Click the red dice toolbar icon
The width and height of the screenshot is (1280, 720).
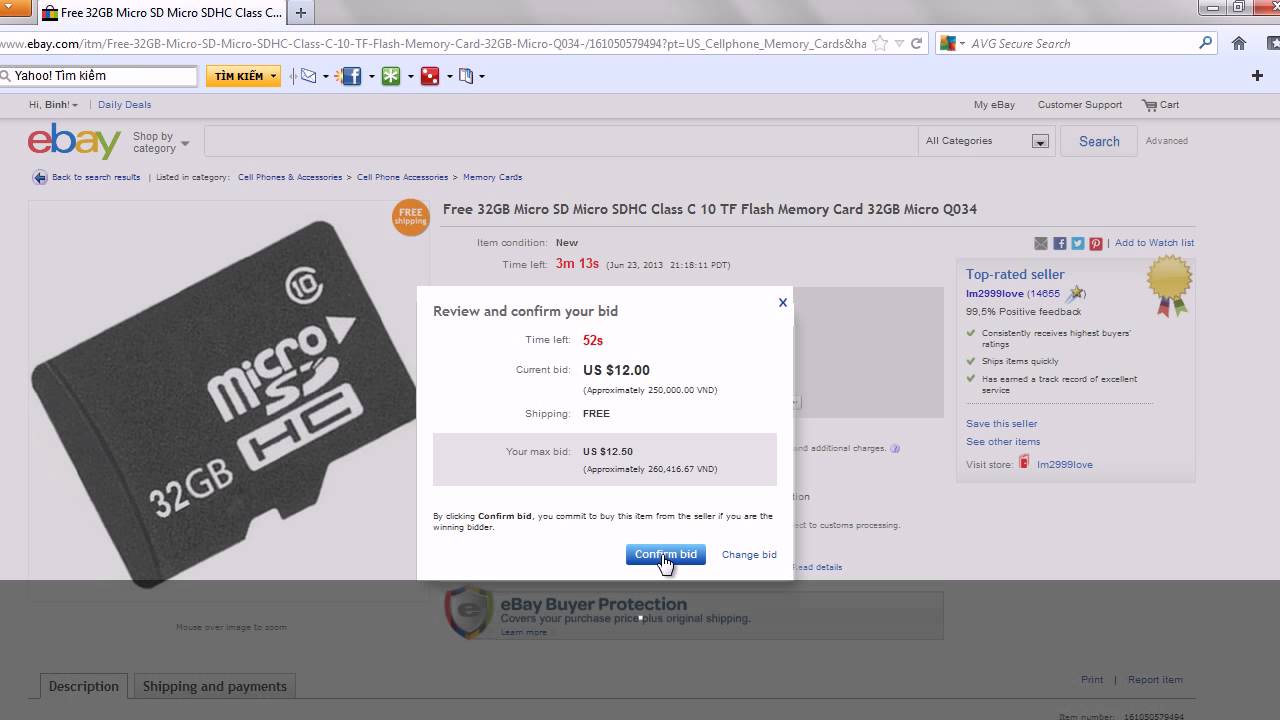[x=430, y=76]
